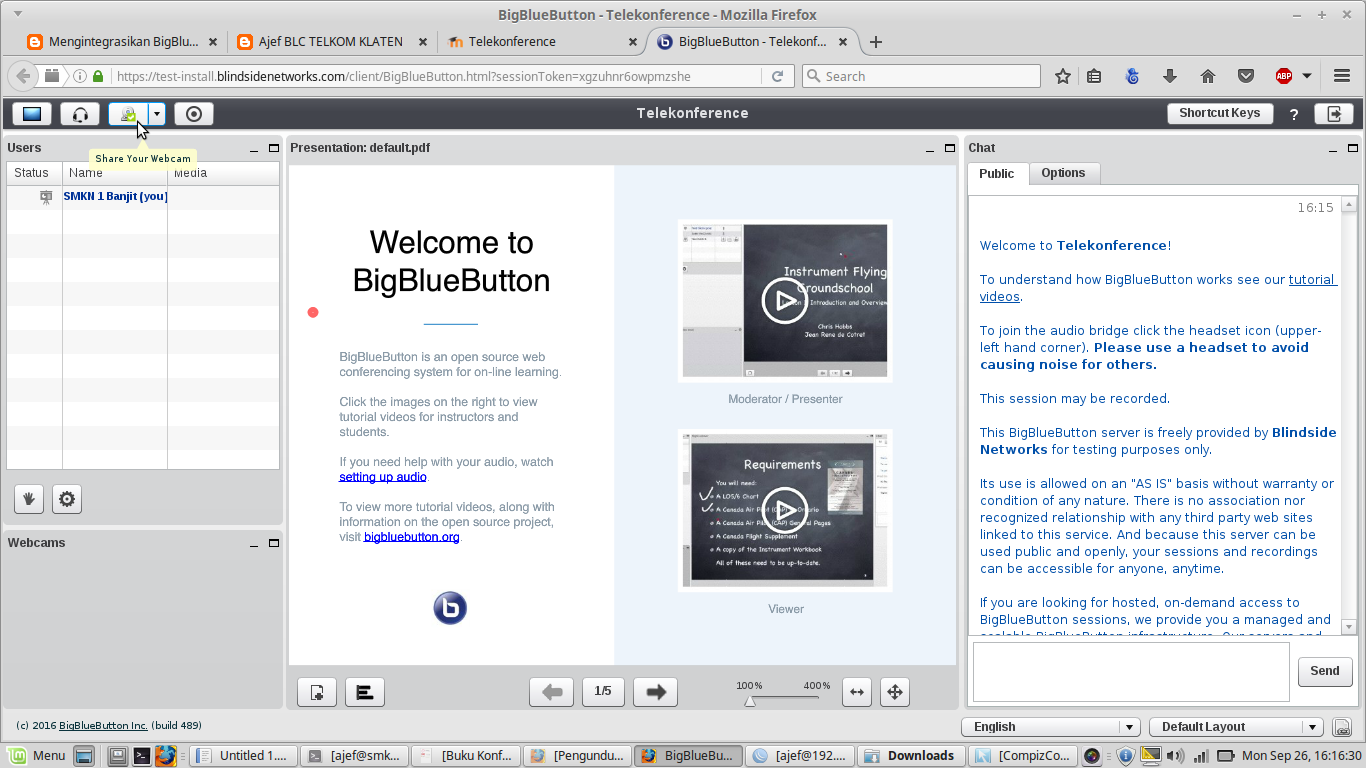This screenshot has height=768, width=1366.
Task: Go to the previous slide
Action: tap(551, 692)
